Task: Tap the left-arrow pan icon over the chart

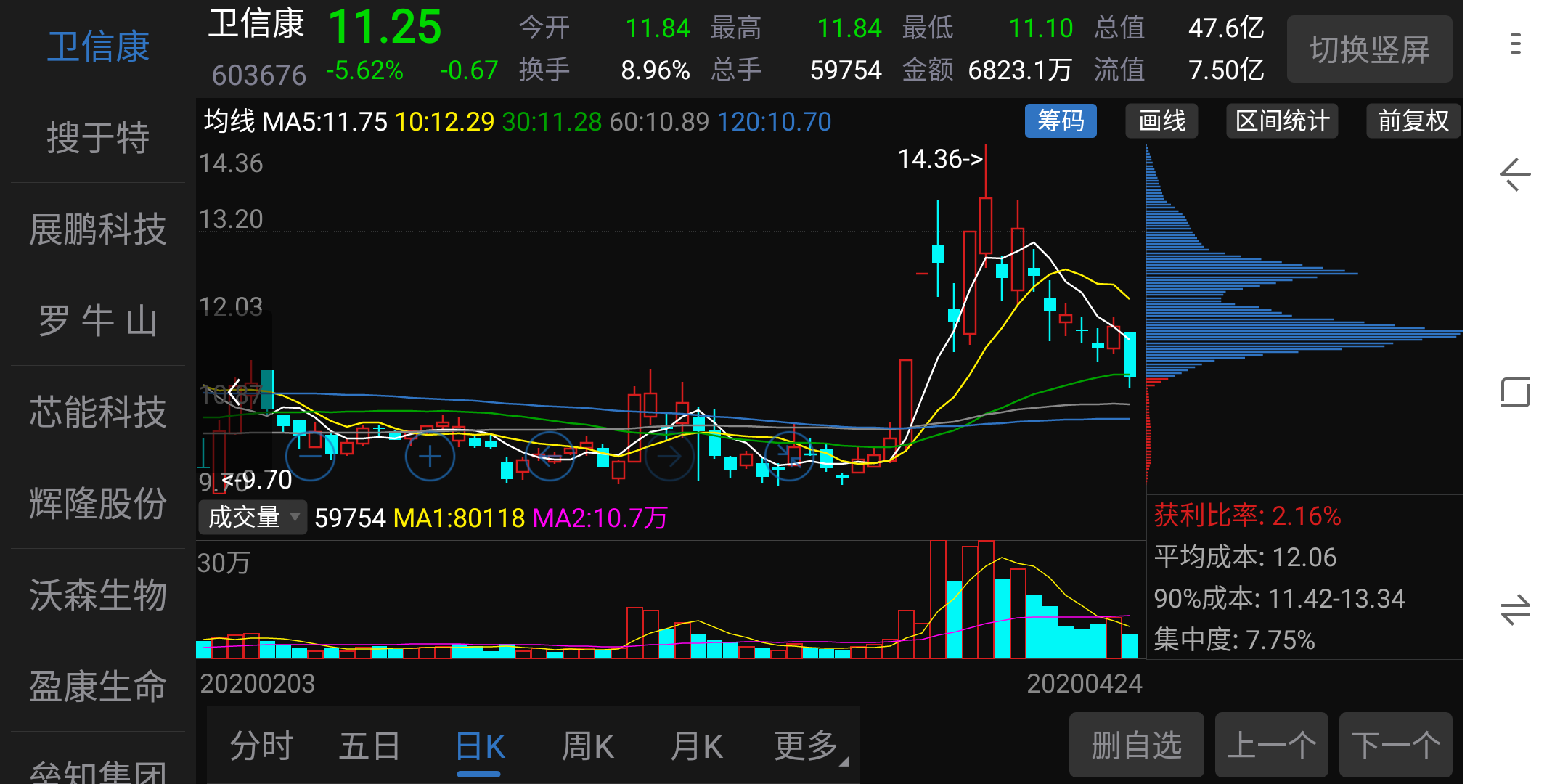Action: coord(550,456)
